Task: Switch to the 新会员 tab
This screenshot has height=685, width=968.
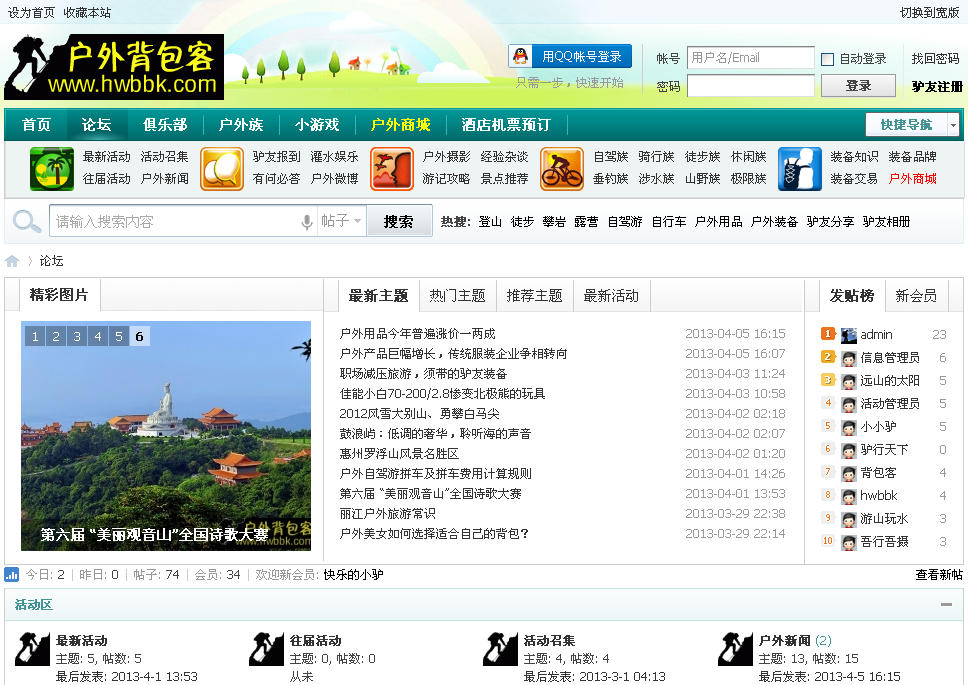Action: 916,296
